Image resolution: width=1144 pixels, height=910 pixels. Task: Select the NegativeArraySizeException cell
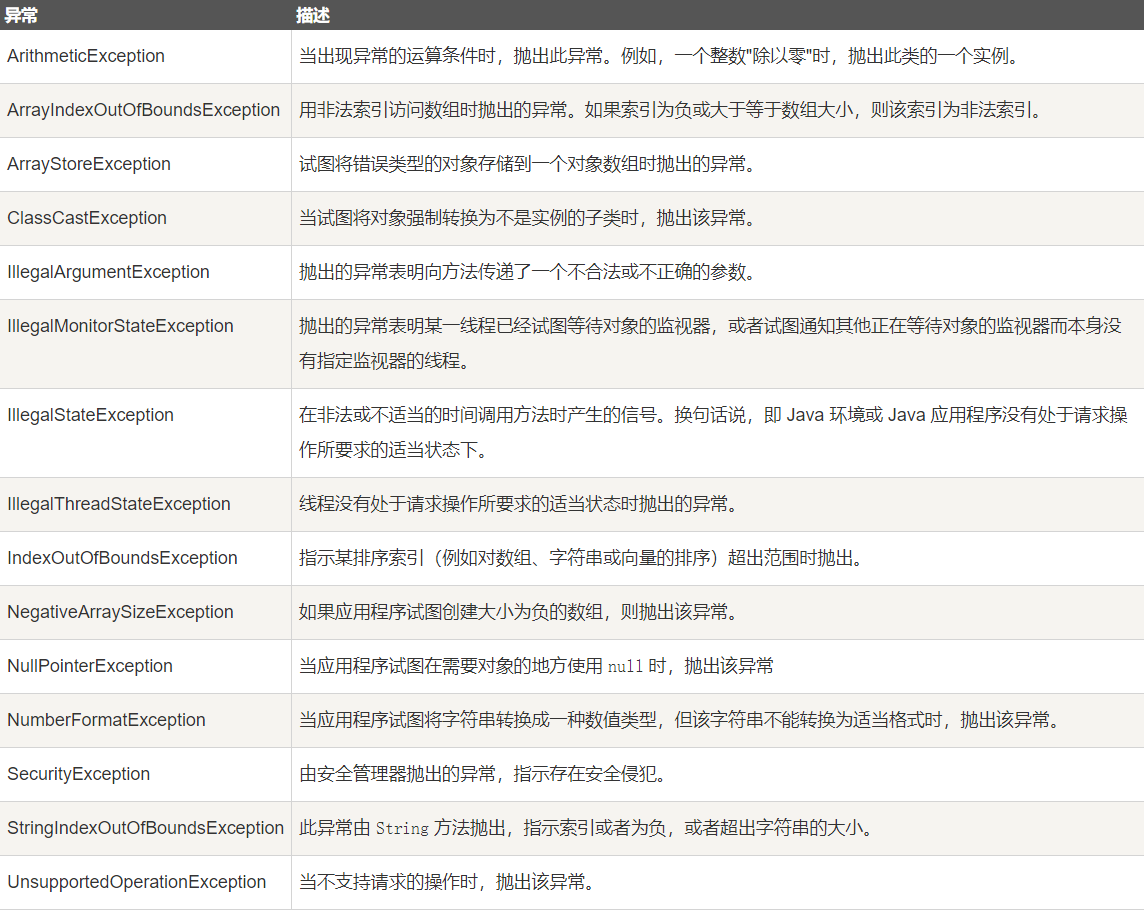pos(120,612)
